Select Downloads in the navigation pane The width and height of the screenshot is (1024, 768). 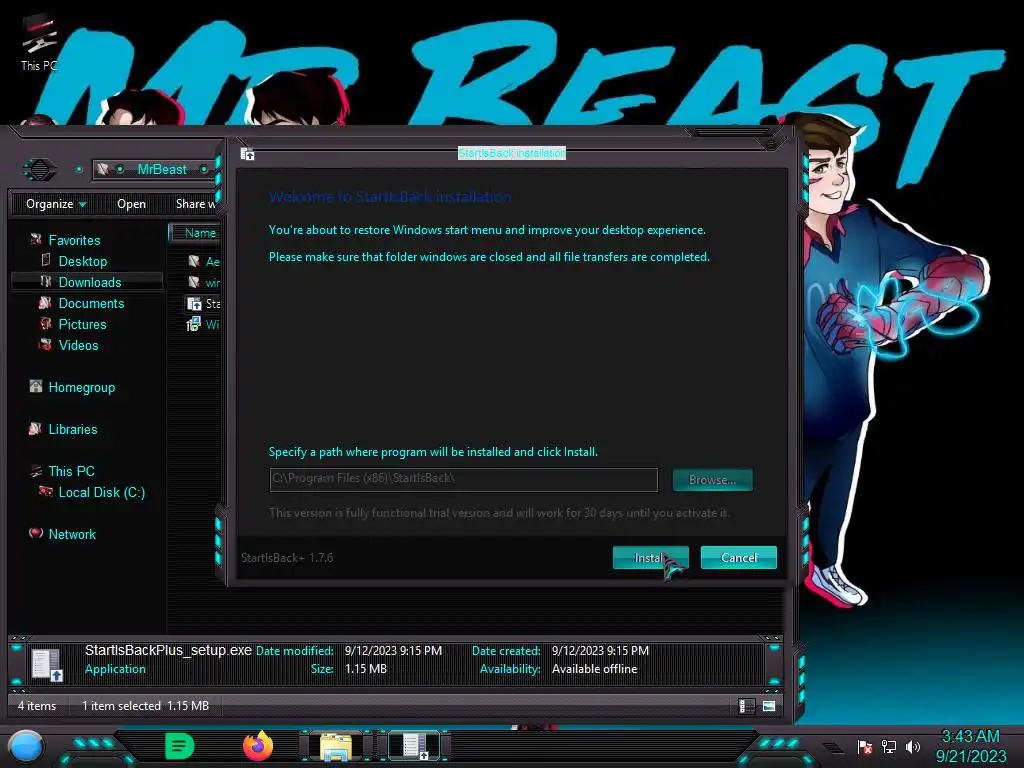pos(90,282)
